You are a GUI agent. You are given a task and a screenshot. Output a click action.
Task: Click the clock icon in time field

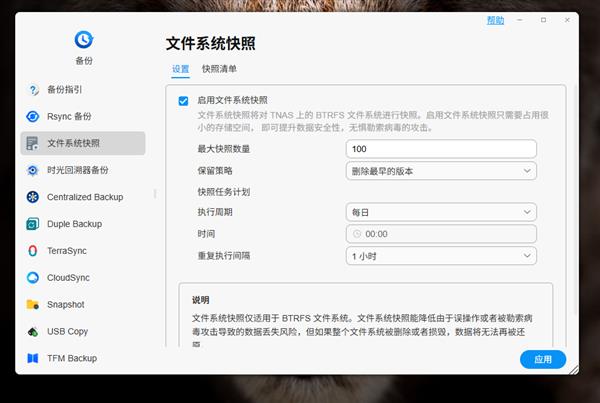click(x=357, y=234)
